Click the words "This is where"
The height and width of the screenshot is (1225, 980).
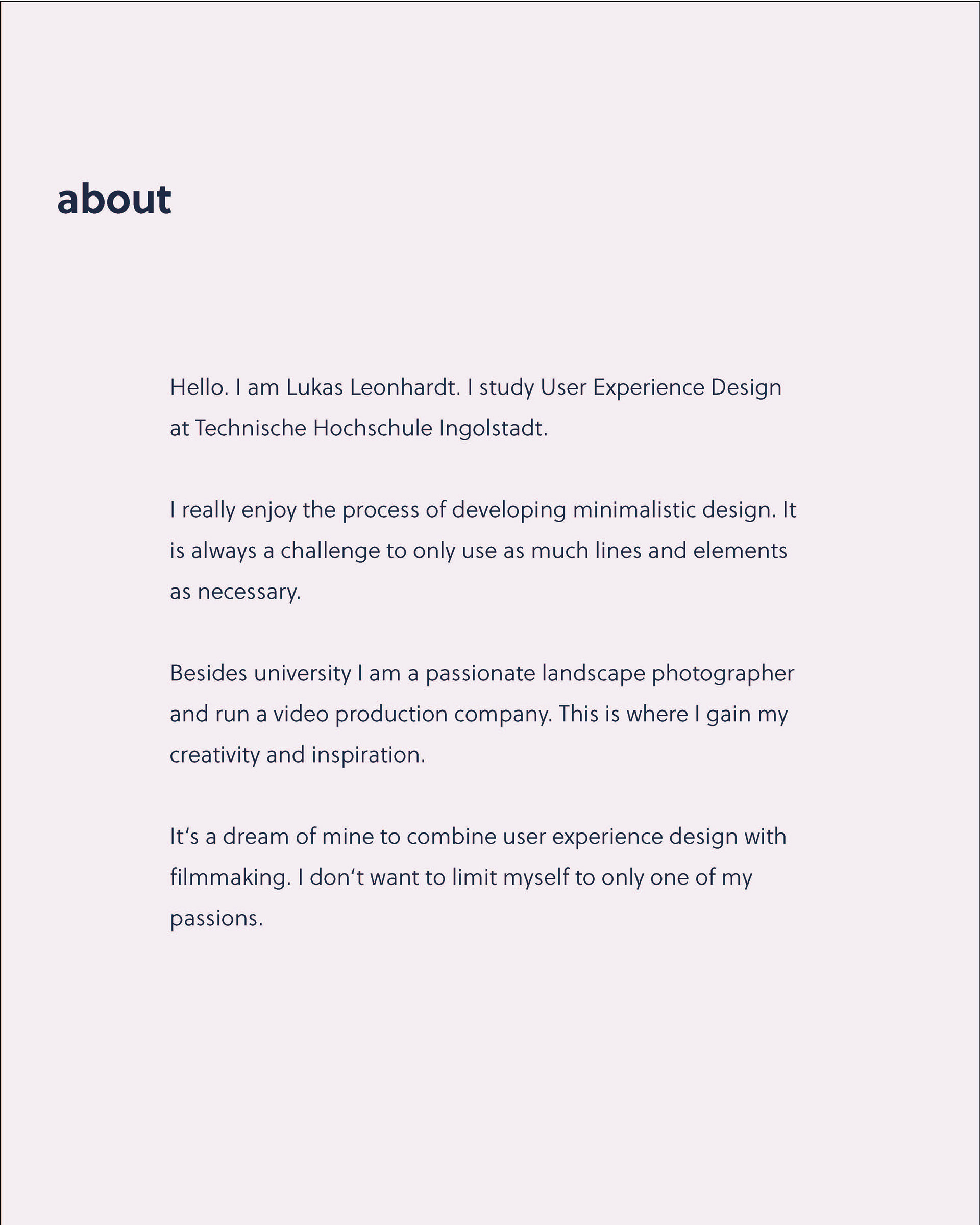[623, 714]
